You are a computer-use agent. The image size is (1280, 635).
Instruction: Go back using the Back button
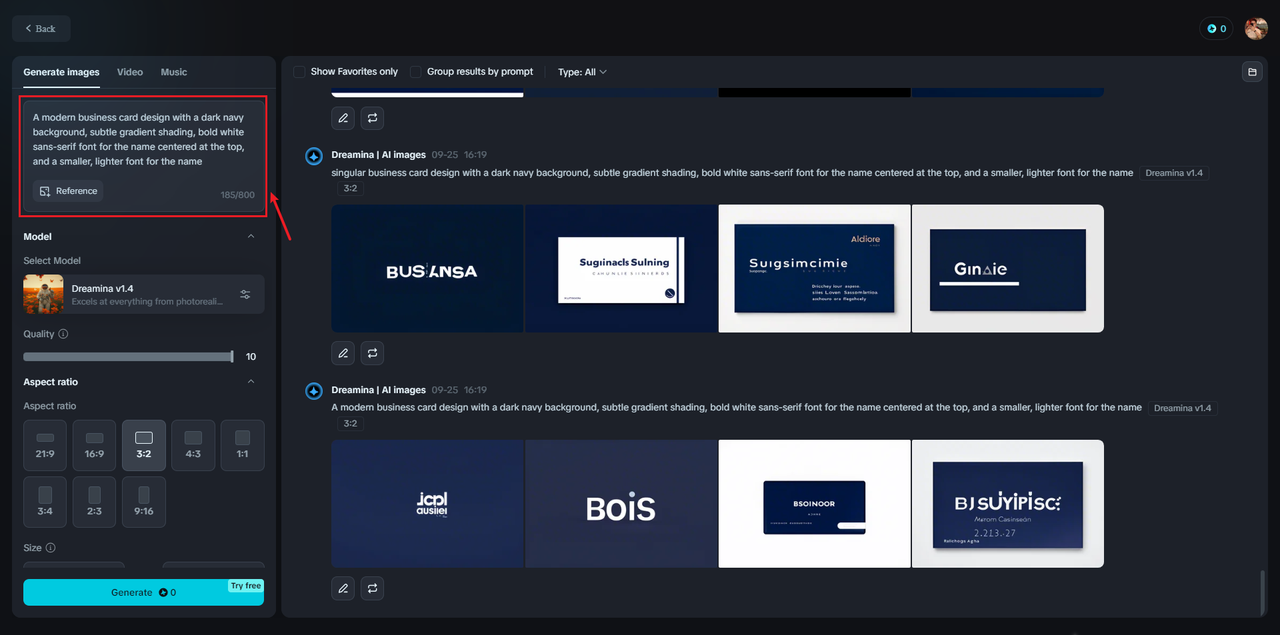tap(41, 28)
